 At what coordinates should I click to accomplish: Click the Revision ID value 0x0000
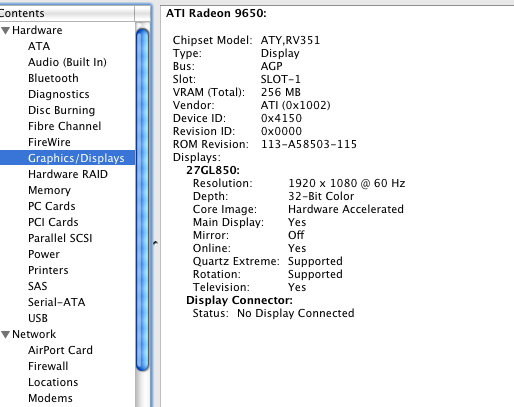(281, 131)
